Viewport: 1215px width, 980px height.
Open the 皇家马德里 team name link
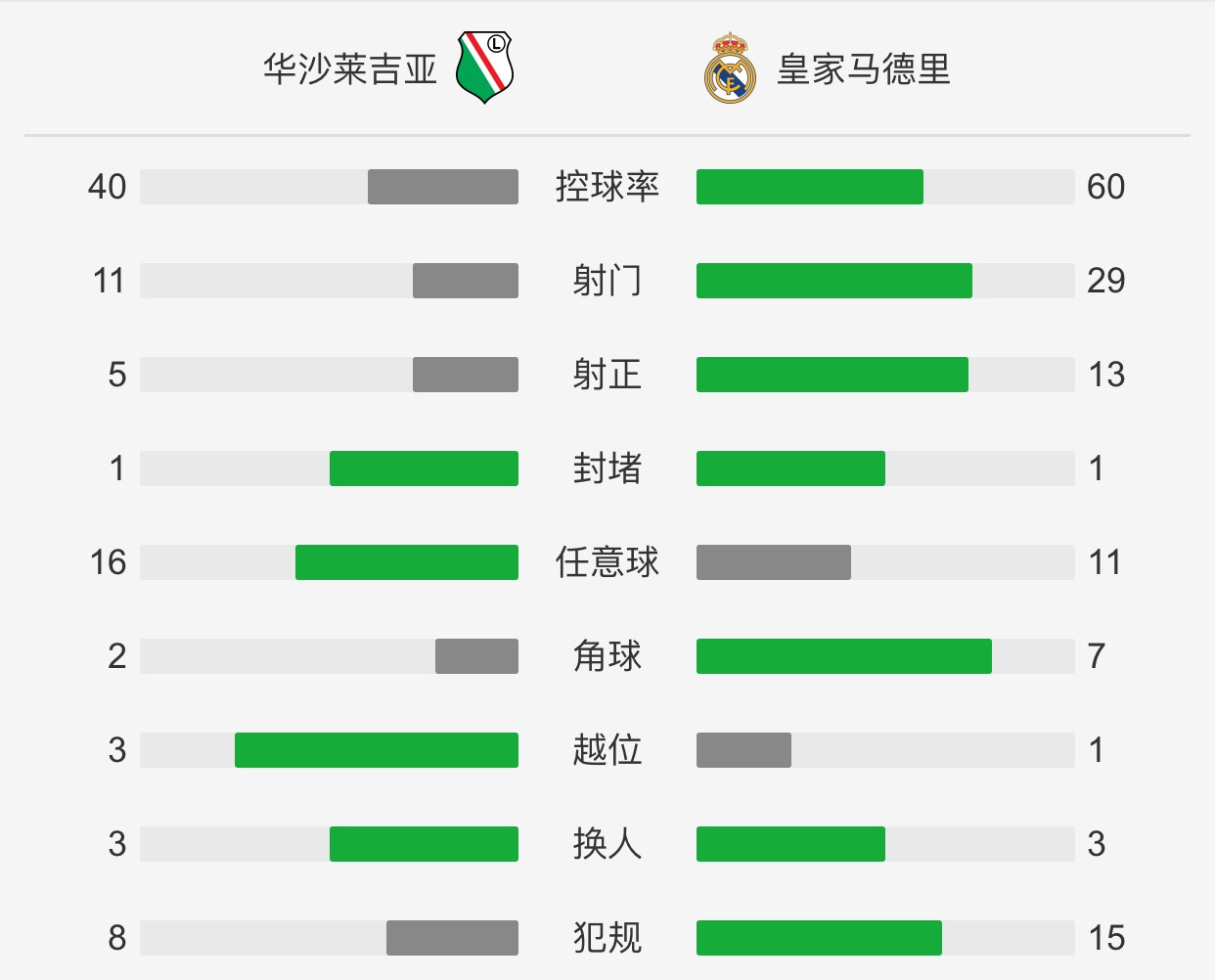(x=864, y=69)
